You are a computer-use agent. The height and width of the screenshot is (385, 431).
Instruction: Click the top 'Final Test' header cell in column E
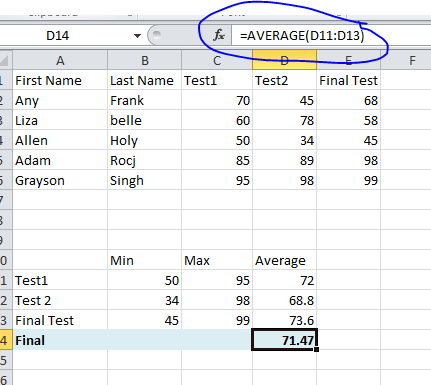pos(348,80)
